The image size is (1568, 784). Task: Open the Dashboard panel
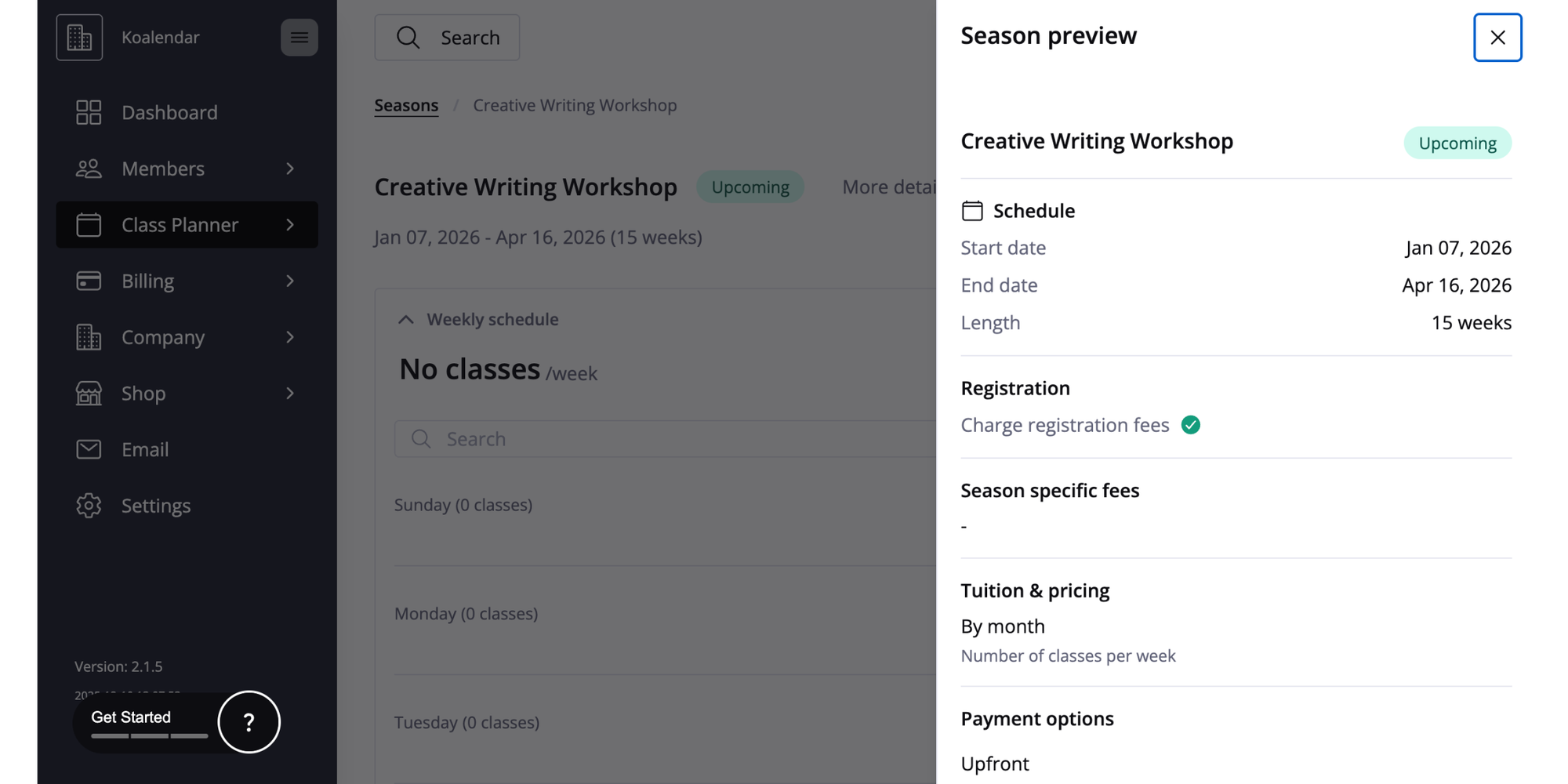pyautogui.click(x=169, y=112)
